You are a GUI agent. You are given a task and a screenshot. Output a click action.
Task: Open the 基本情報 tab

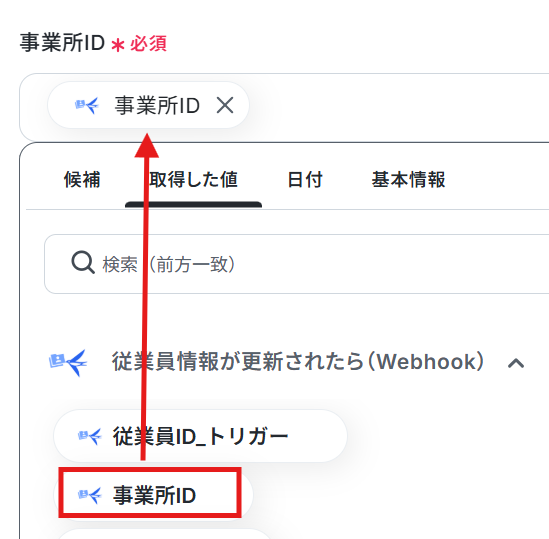point(408,179)
